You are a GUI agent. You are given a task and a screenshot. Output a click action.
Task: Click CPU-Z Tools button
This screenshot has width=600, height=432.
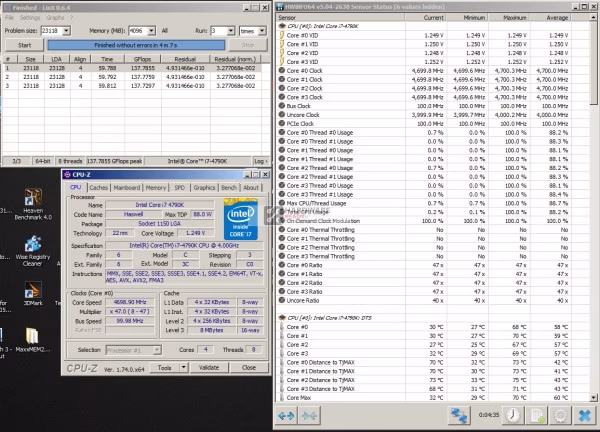click(165, 368)
